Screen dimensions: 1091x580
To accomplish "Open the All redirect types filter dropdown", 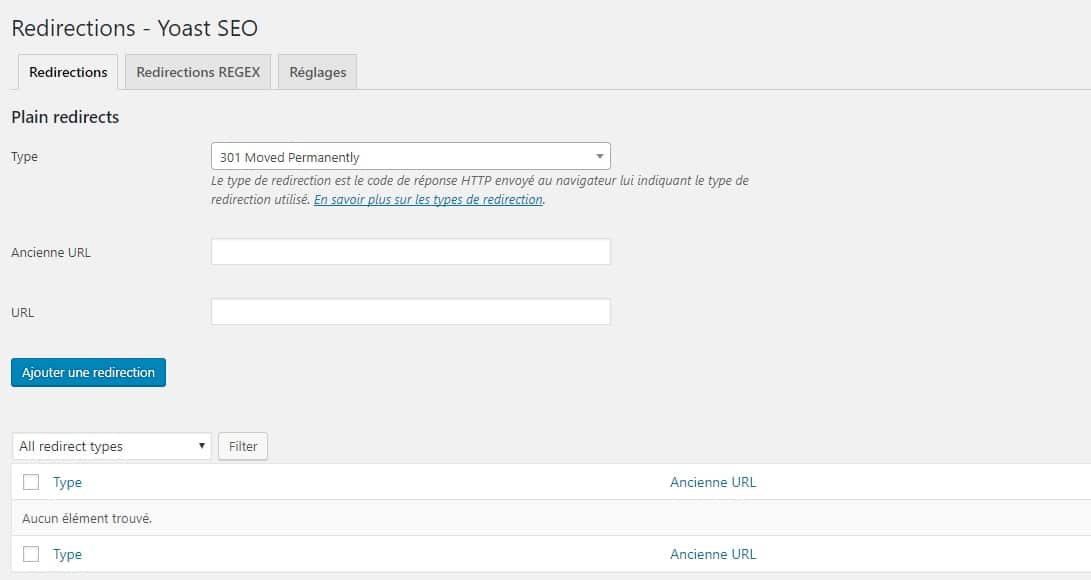I will click(110, 446).
